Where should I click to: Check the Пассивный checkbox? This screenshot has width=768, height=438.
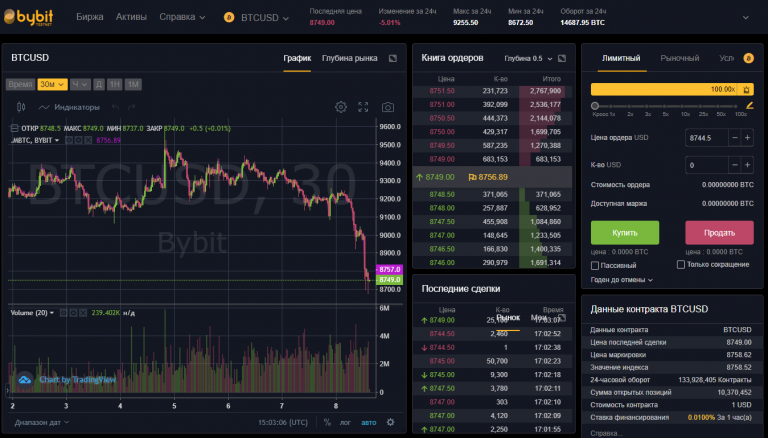[x=596, y=265]
